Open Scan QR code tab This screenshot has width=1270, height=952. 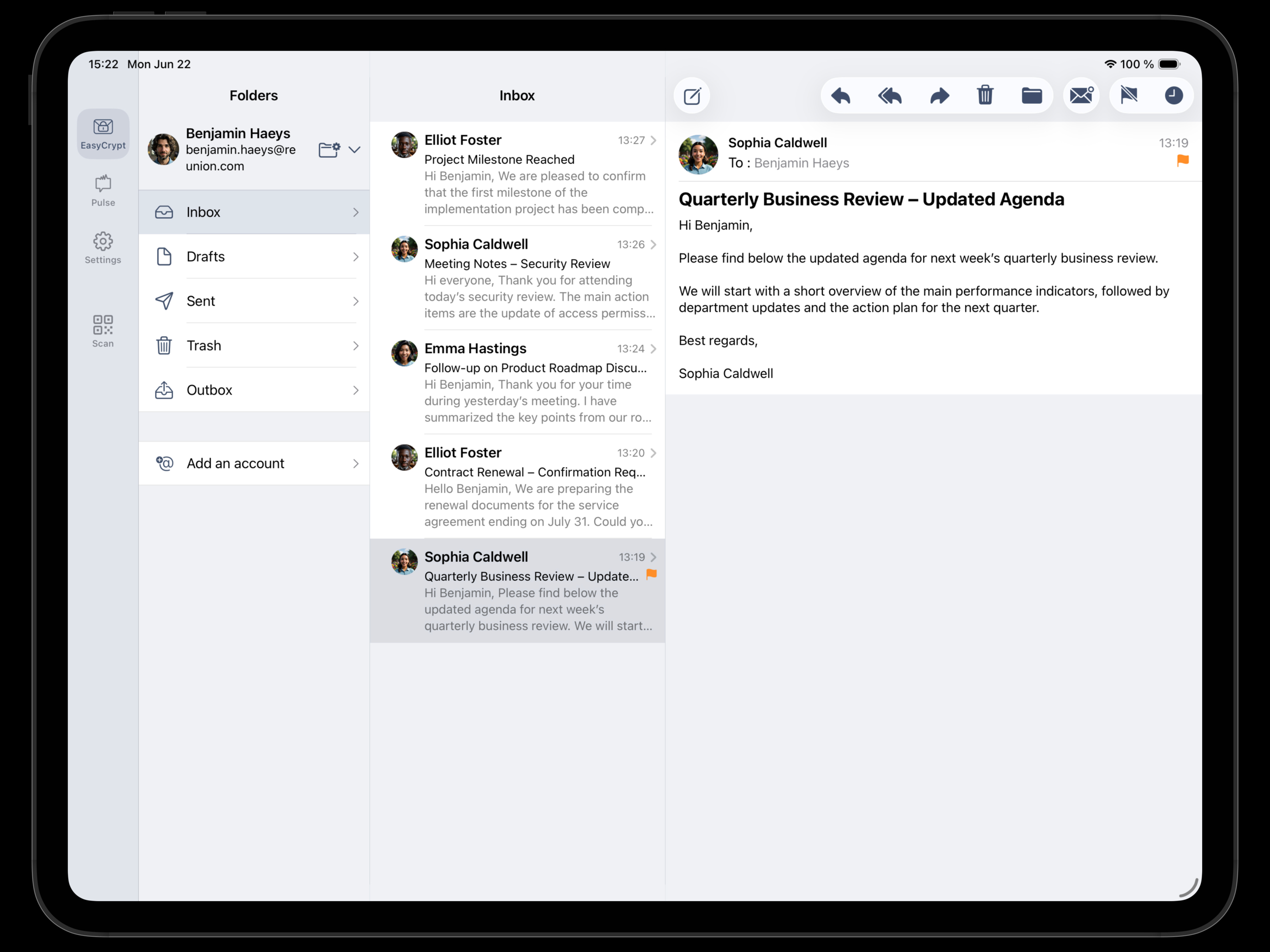(x=103, y=331)
